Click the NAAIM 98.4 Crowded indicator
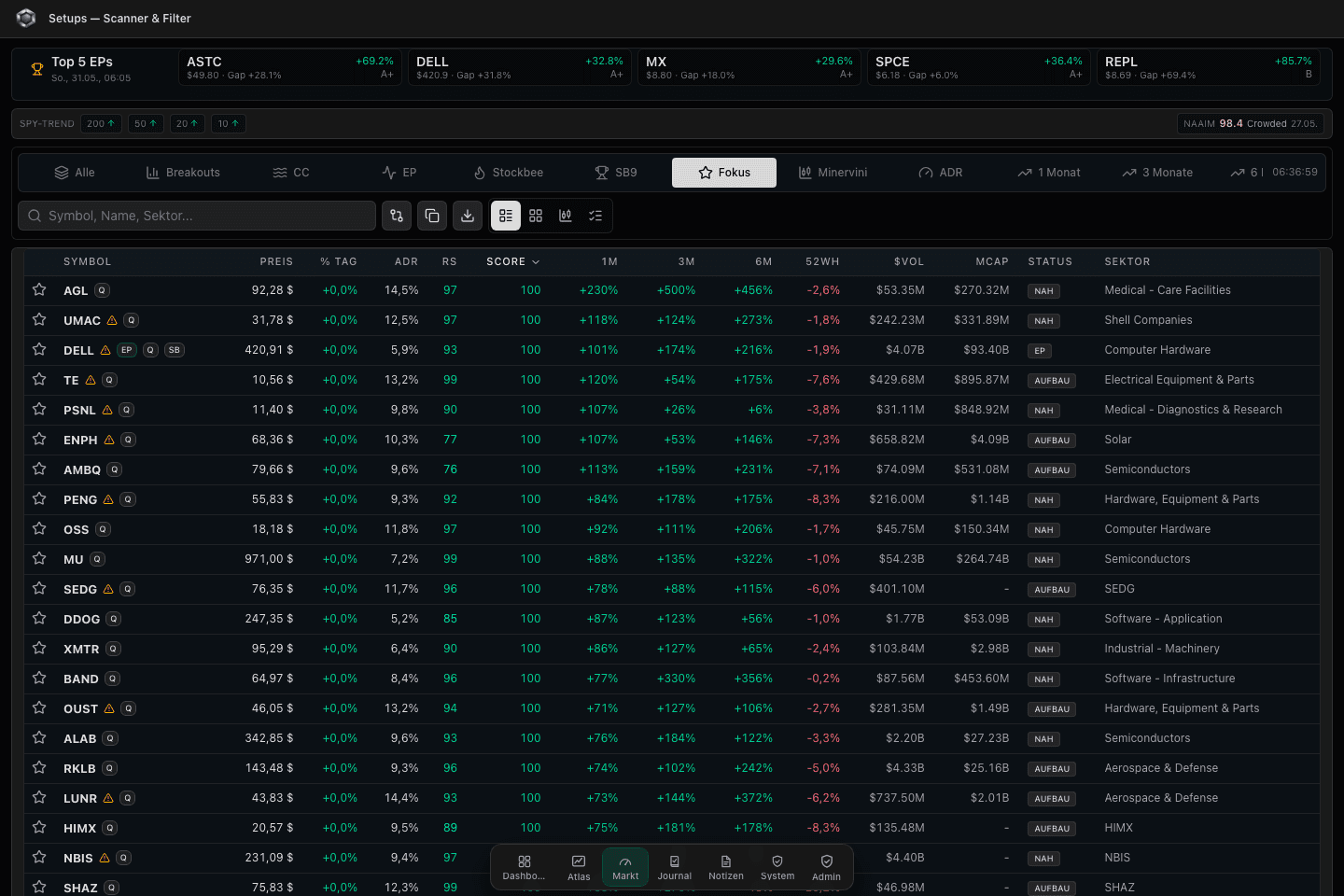Screen dimensions: 1344x896 pos(1251,123)
